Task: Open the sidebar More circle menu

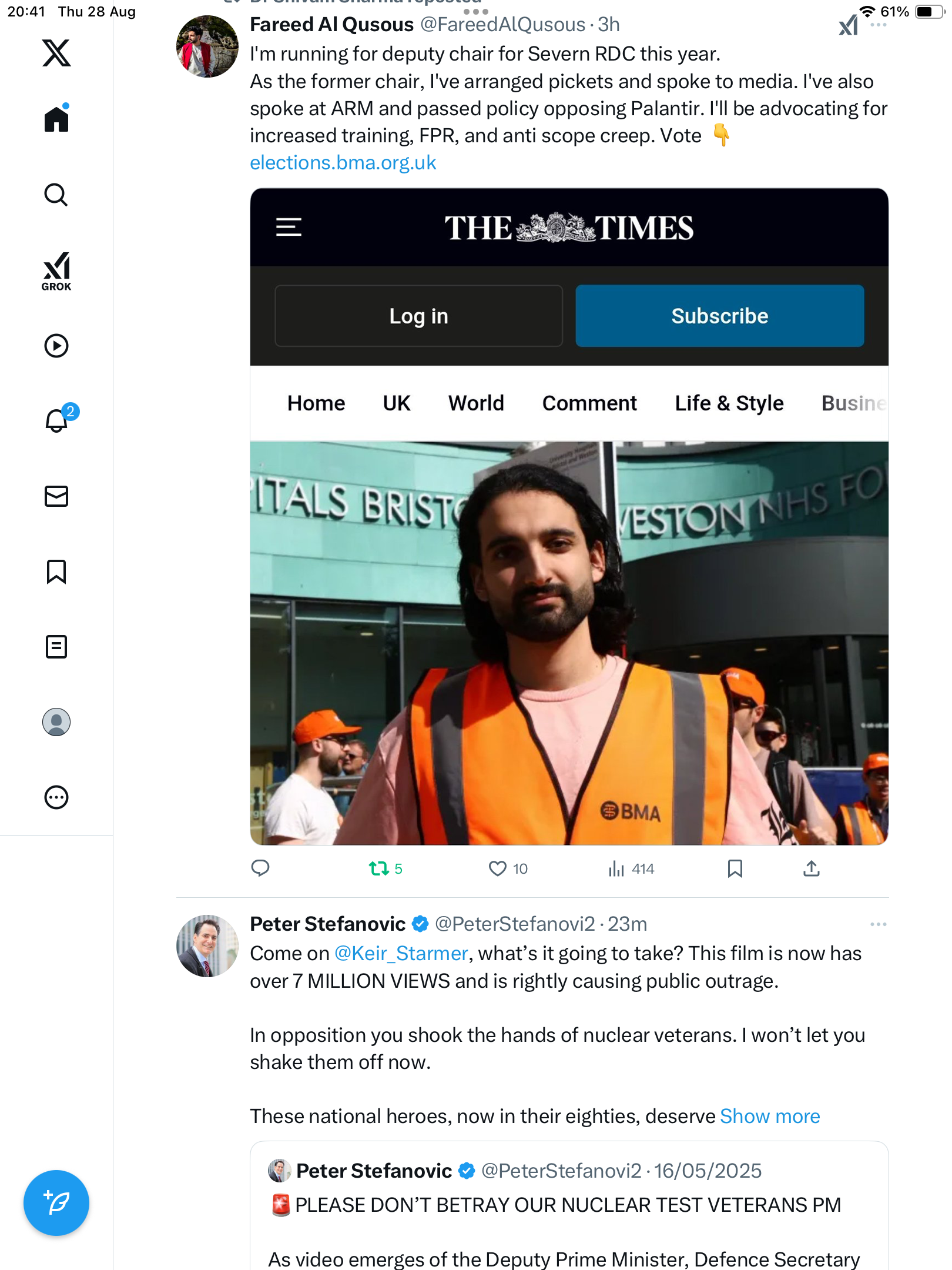Action: pos(56,797)
